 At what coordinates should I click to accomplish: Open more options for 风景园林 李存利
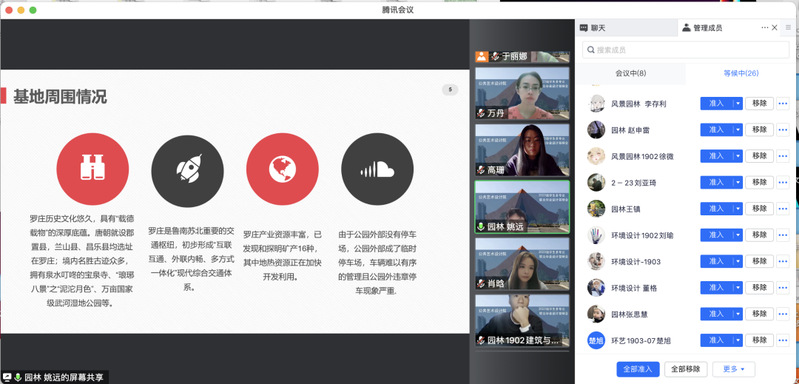[783, 103]
